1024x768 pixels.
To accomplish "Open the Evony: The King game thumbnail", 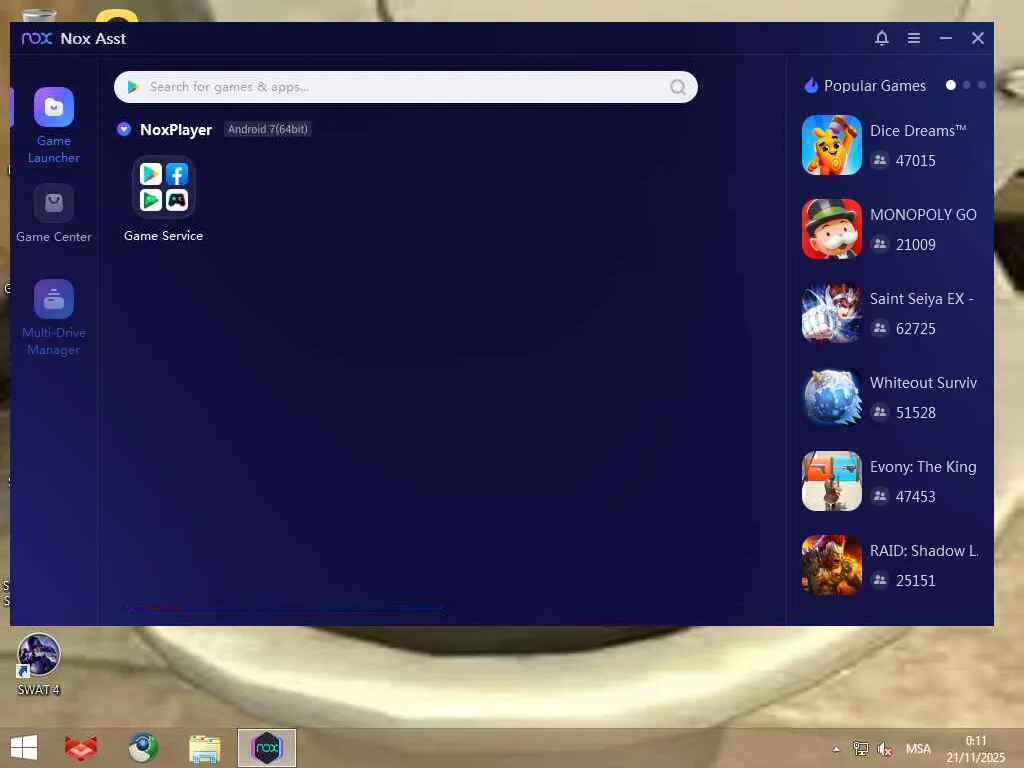I will [x=831, y=481].
